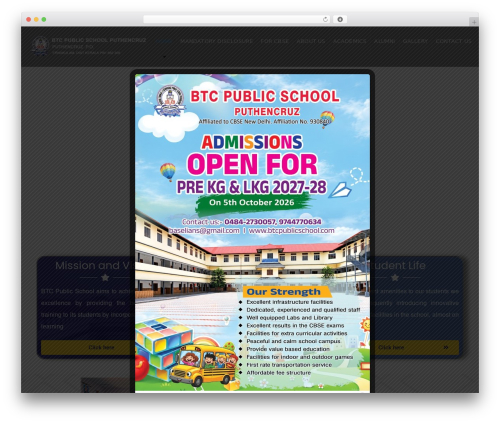Open a new tab with the plus button
The image size is (500, 423).
[474, 22]
